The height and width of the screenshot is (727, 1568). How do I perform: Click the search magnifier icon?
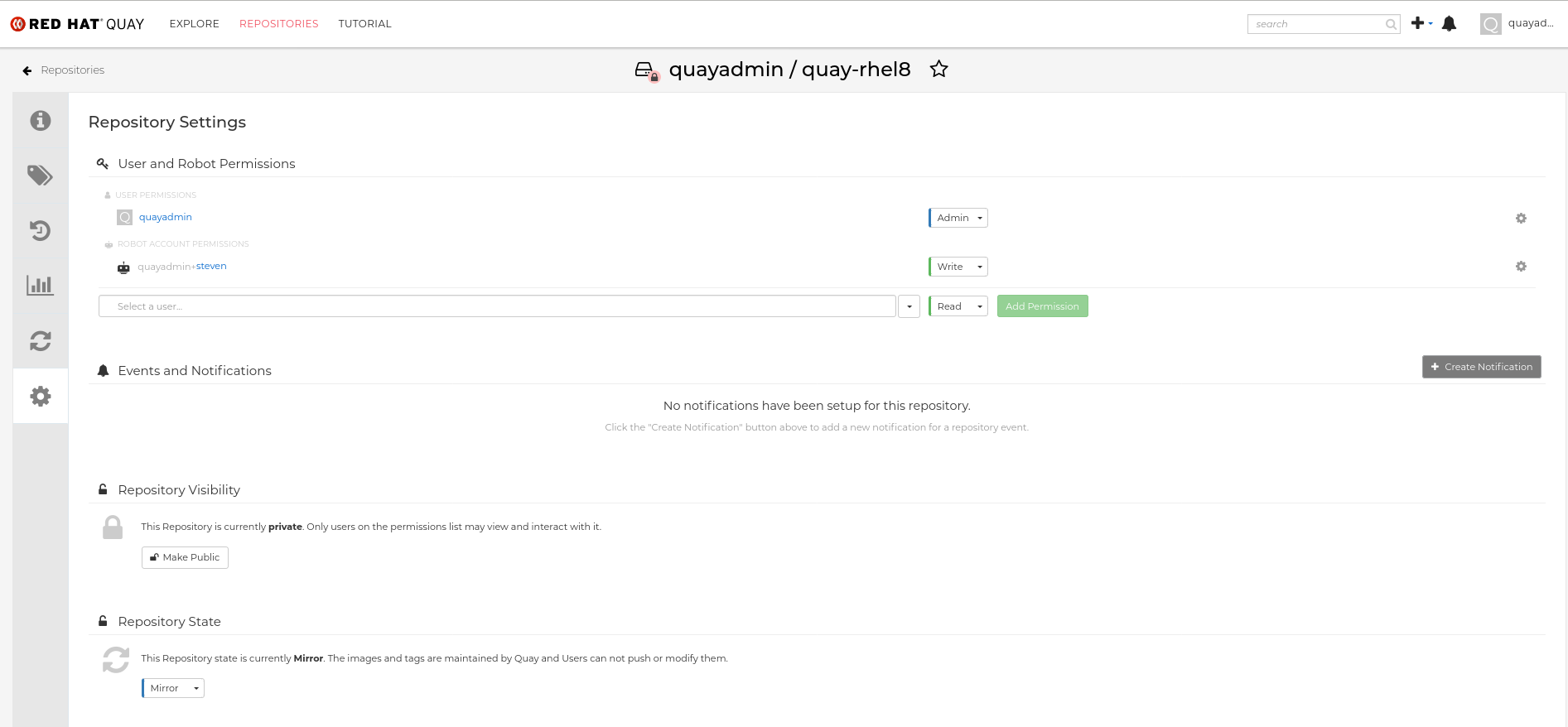pos(1391,25)
